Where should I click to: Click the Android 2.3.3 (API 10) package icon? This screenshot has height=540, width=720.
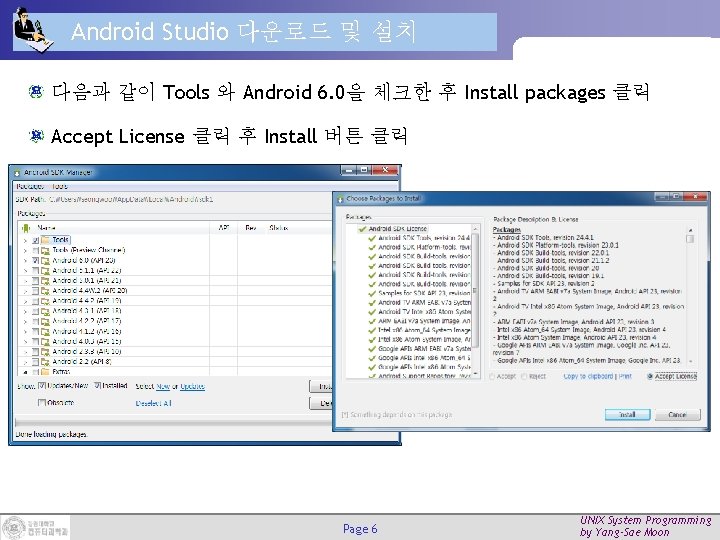45,351
